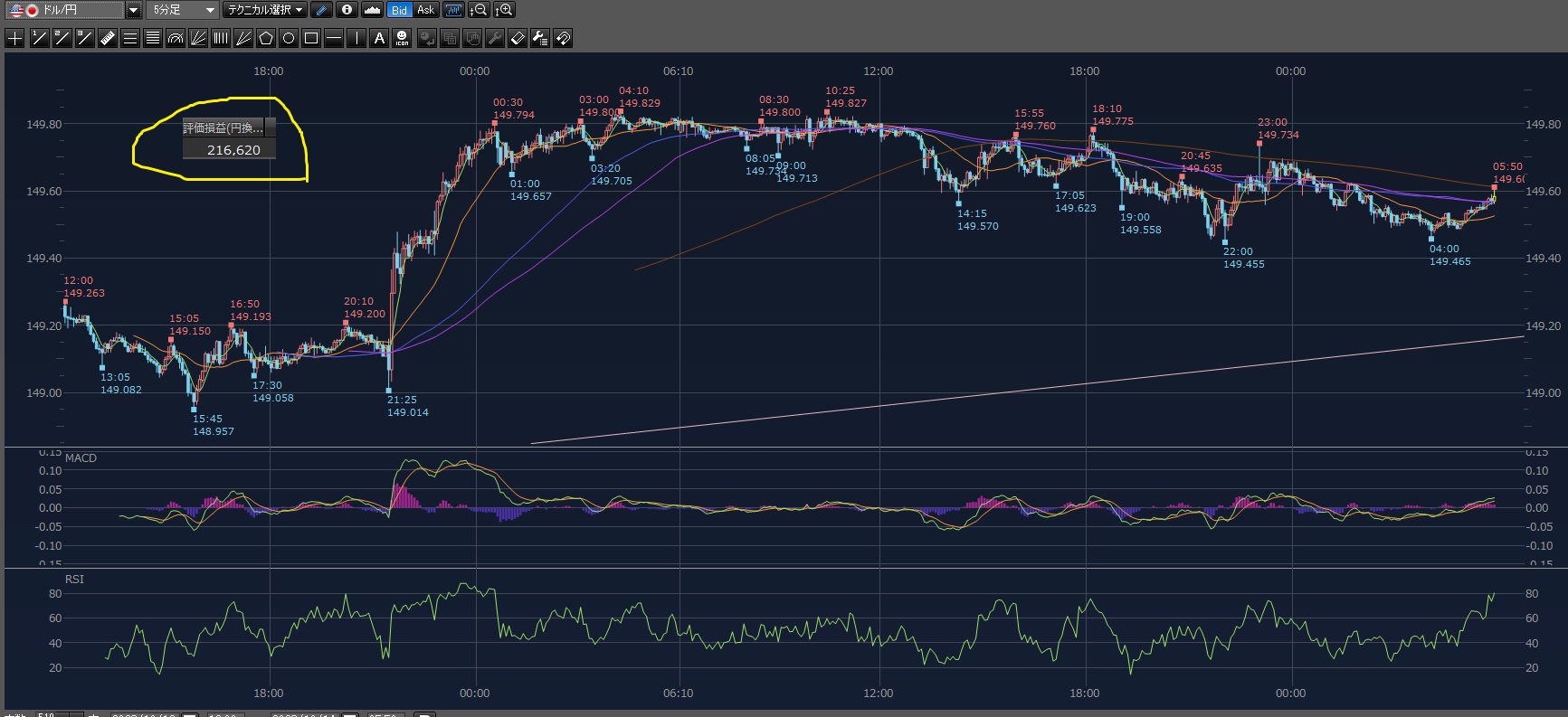
Task: Select the horizontal line tool
Action: point(334,38)
